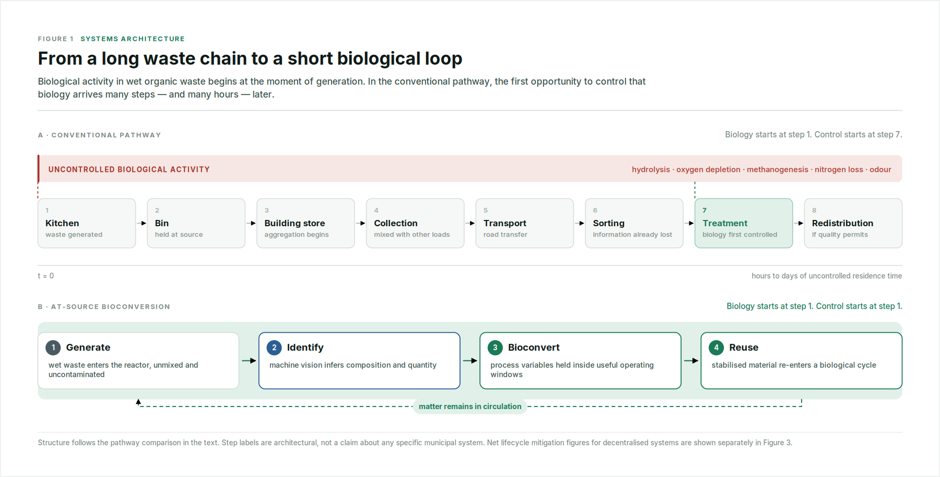
Task: Click the 'waste generated' subtitle
Action: [74, 235]
